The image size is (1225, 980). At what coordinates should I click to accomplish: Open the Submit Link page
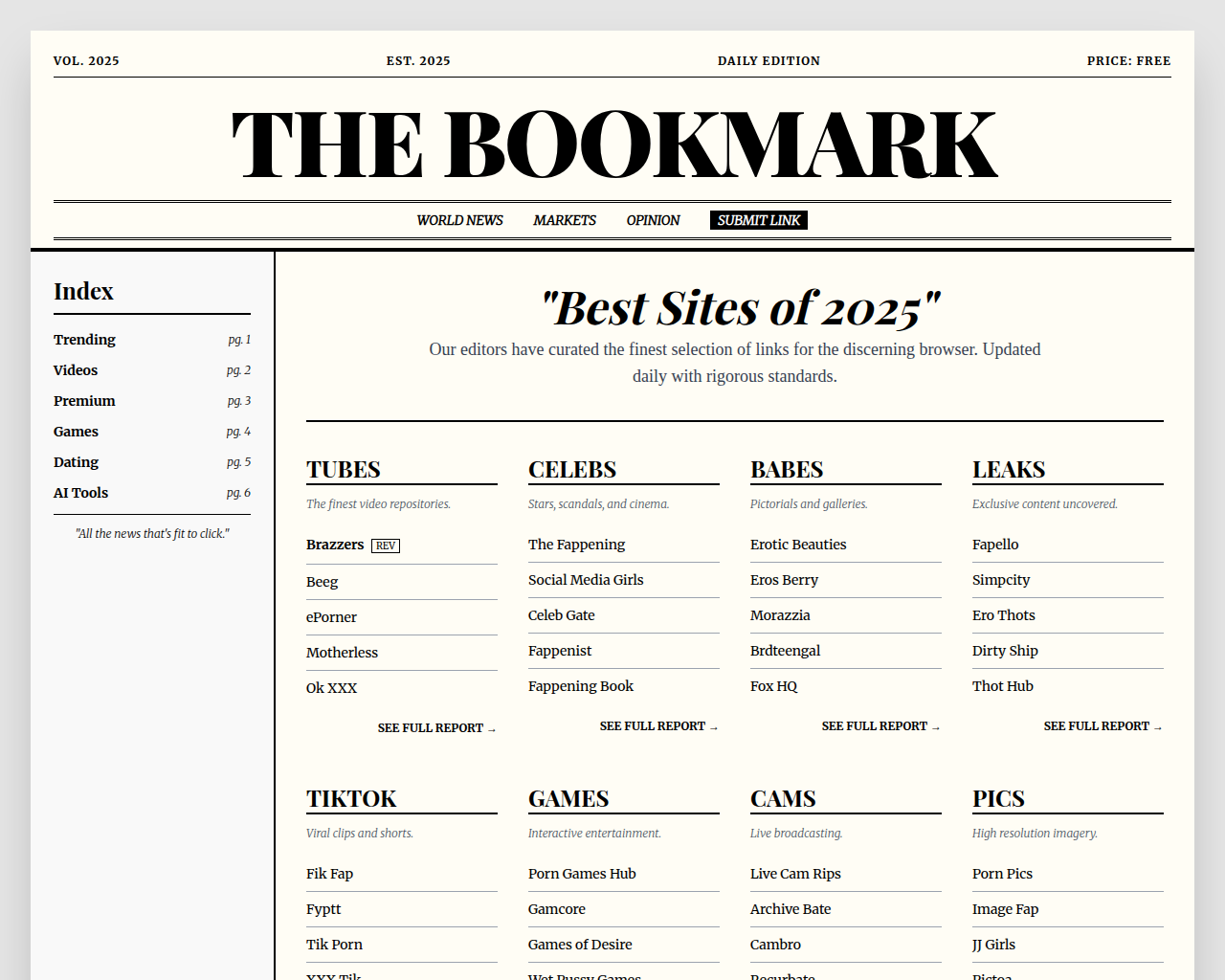tap(758, 220)
